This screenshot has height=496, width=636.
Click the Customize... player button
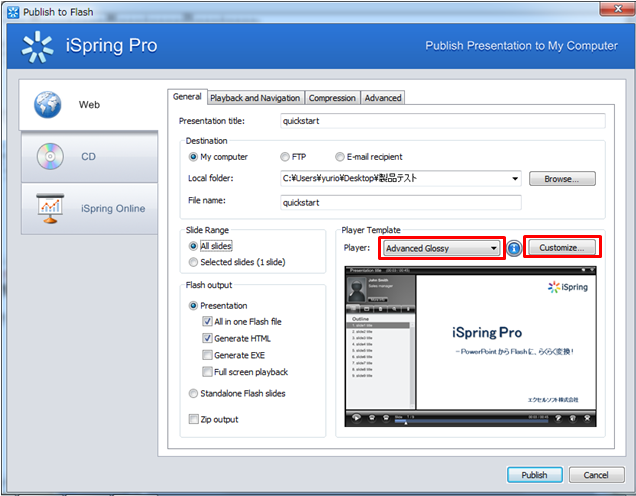[562, 248]
